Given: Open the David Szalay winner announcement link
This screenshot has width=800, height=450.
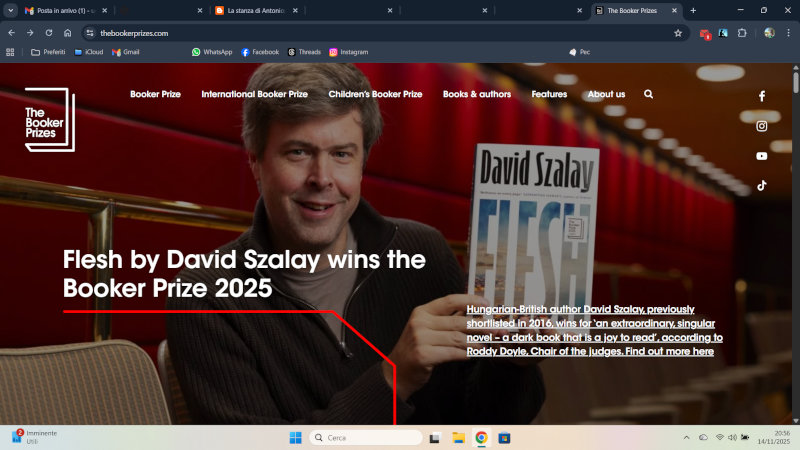Looking at the screenshot, I should pos(594,330).
